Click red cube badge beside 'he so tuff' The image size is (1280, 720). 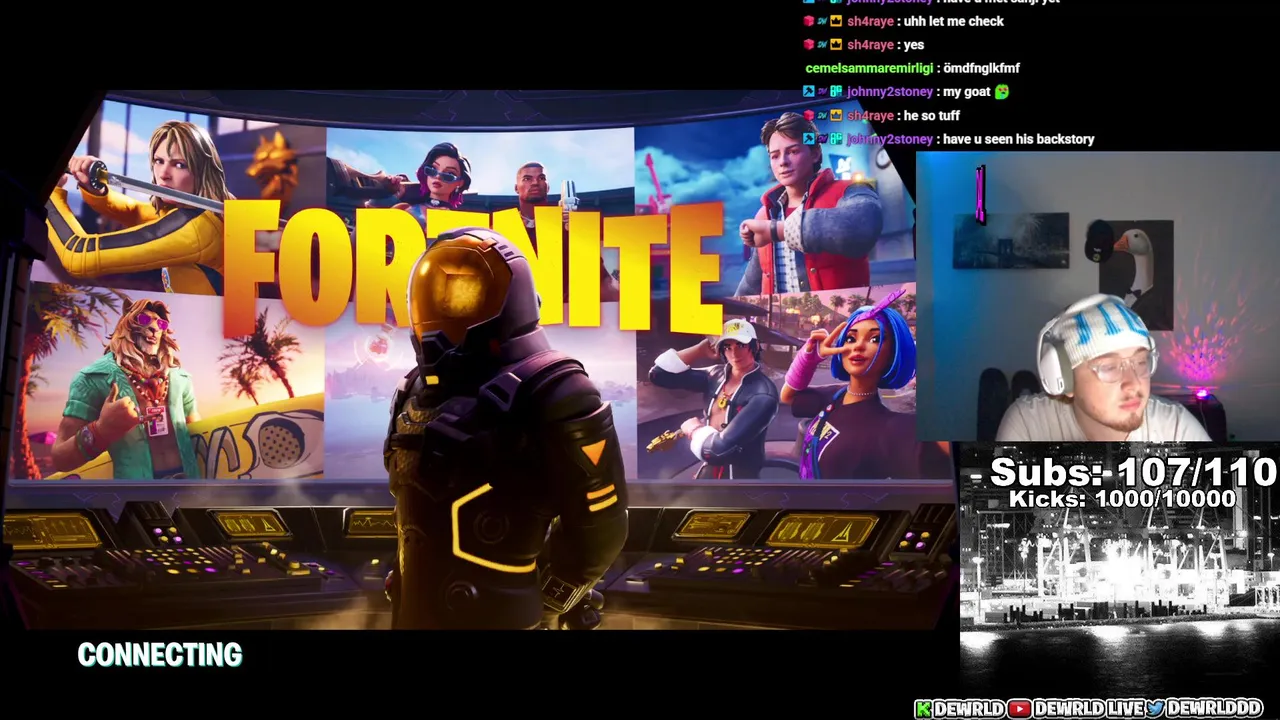point(809,115)
